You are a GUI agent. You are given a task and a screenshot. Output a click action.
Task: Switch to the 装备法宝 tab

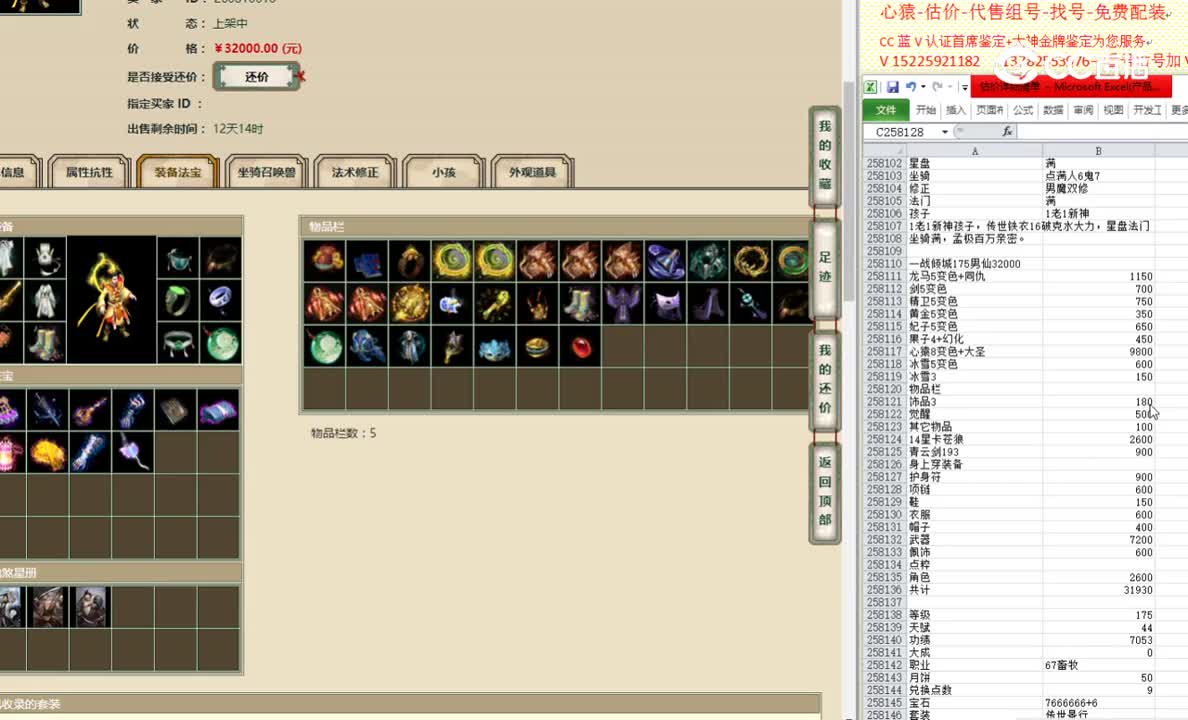178,172
